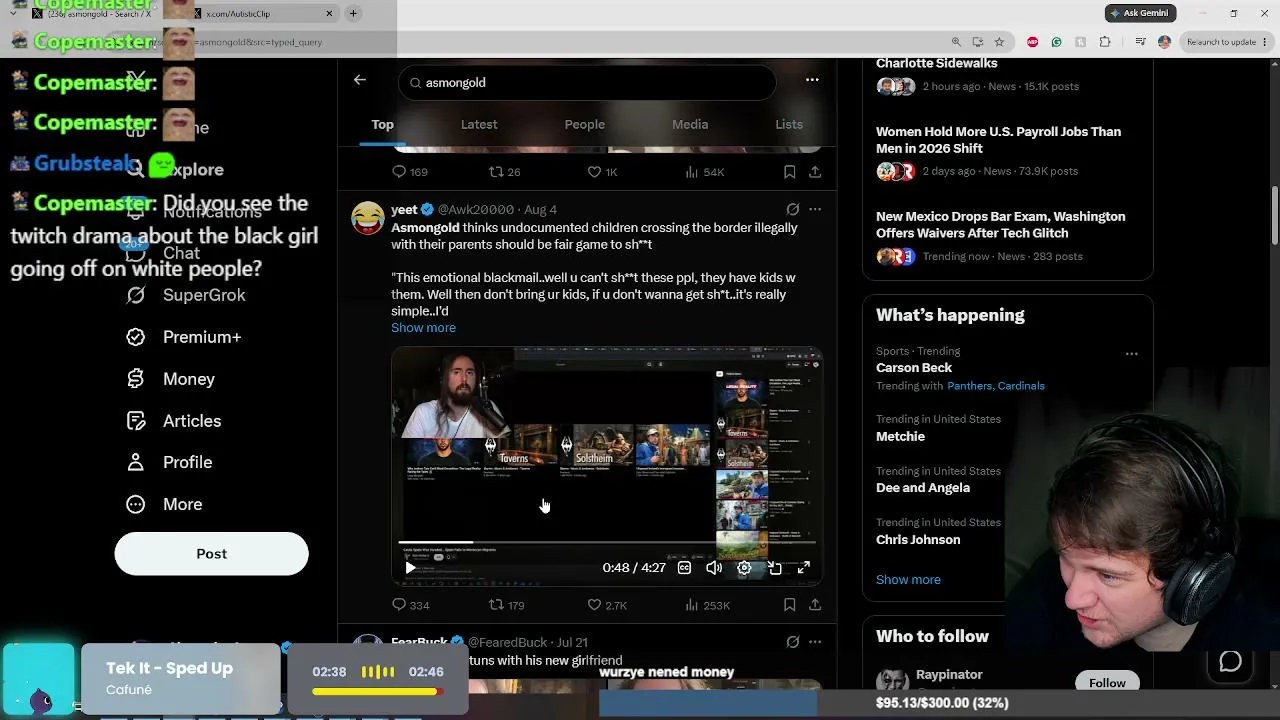Viewport: 1280px width, 720px height.
Task: Open search settings three-dot menu beside search box
Action: 812,80
